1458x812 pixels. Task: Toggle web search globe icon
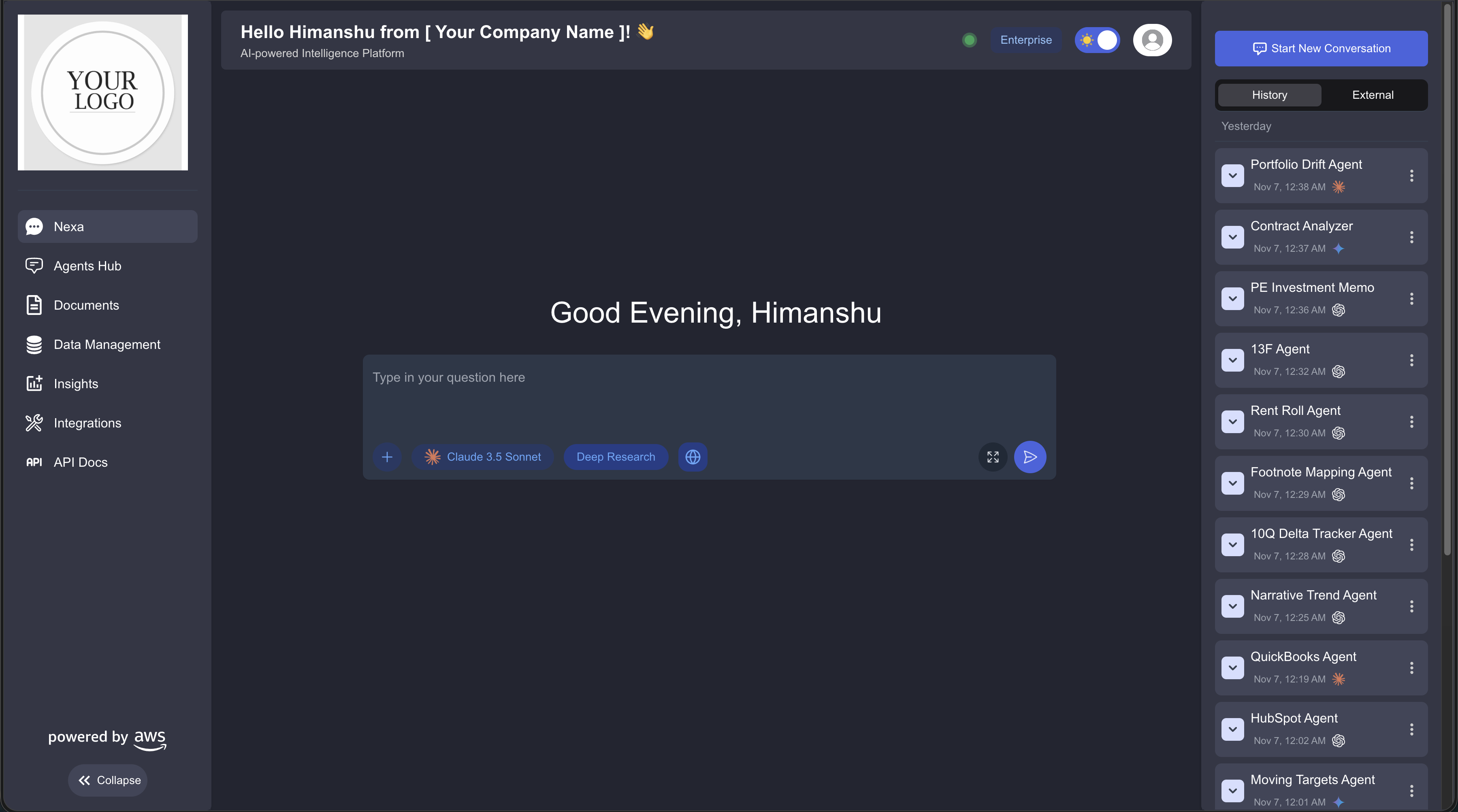pyautogui.click(x=693, y=457)
